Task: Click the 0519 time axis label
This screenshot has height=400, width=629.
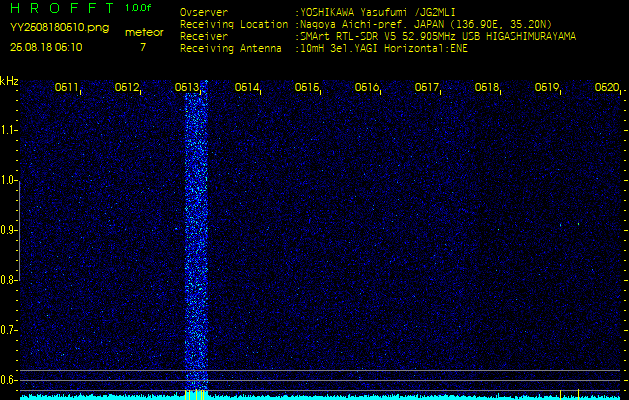Action: pos(547,87)
